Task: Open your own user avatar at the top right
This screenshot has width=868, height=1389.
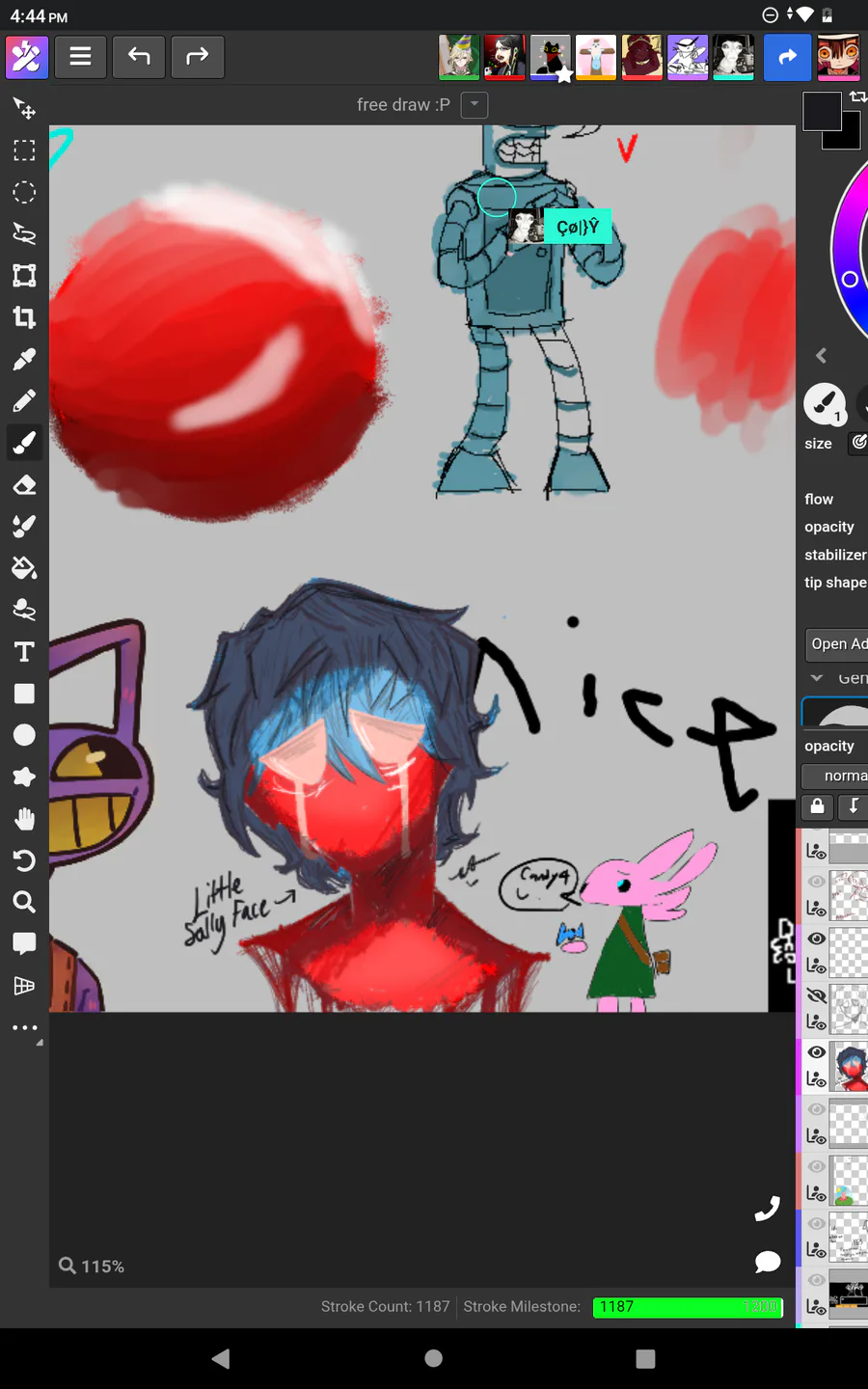Action: pyautogui.click(x=838, y=57)
